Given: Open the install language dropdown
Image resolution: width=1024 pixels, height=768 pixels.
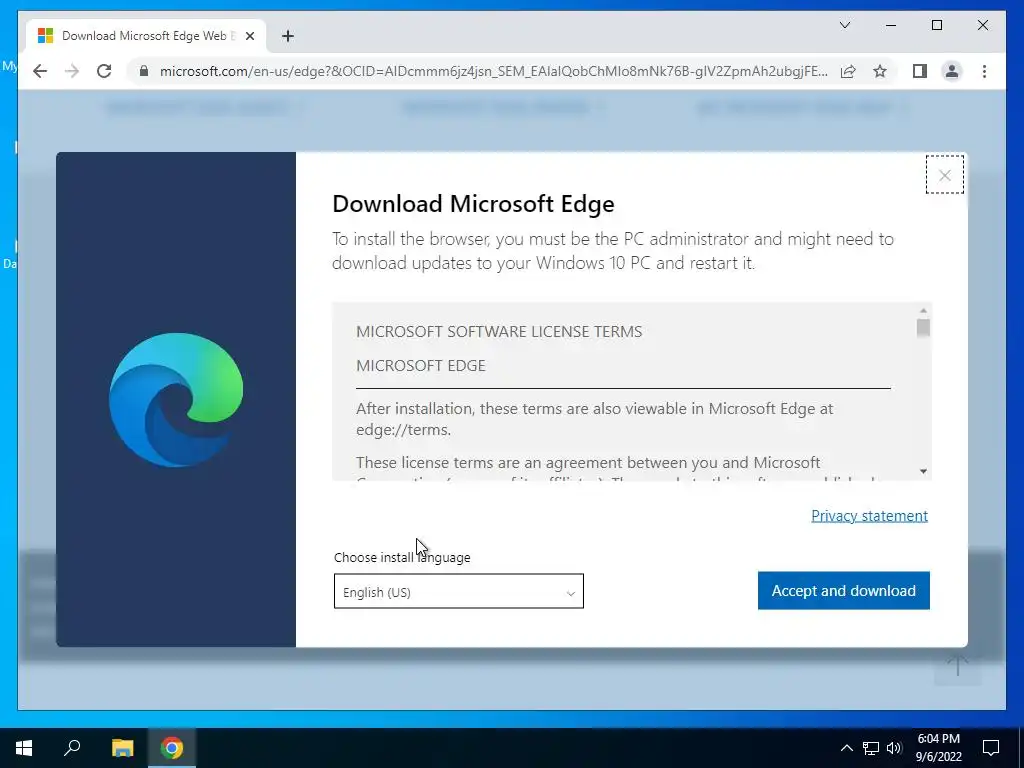Looking at the screenshot, I should (458, 591).
